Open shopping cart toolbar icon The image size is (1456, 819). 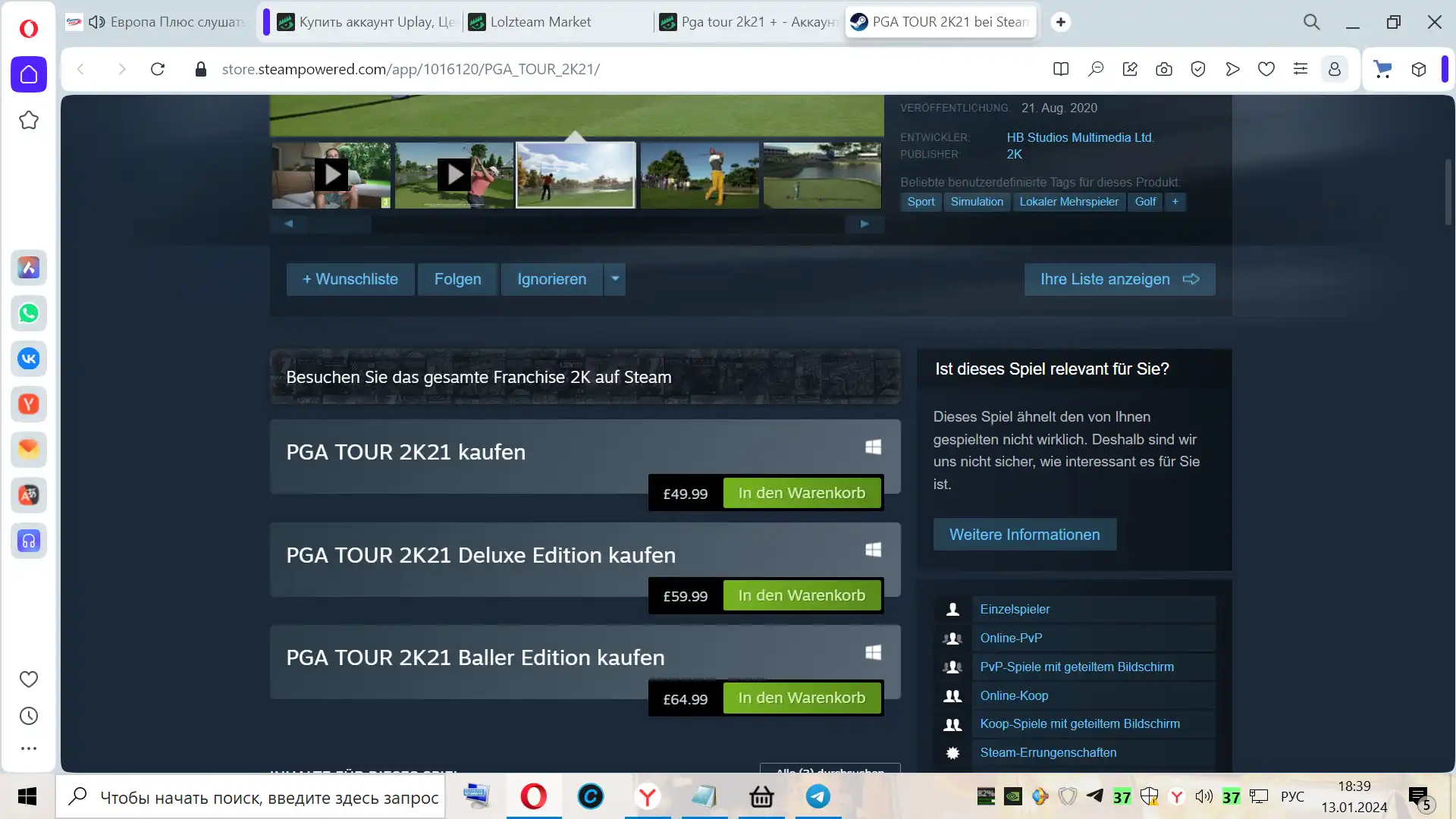(1383, 69)
